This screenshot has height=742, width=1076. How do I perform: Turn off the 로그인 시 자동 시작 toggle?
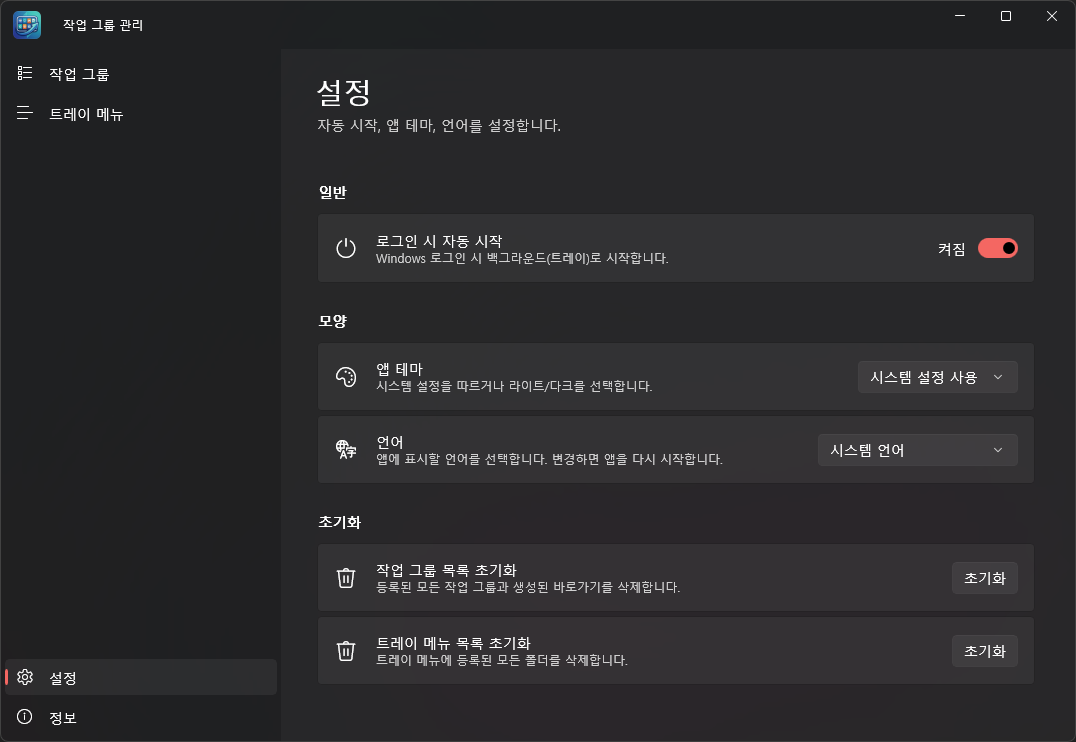[x=997, y=248]
